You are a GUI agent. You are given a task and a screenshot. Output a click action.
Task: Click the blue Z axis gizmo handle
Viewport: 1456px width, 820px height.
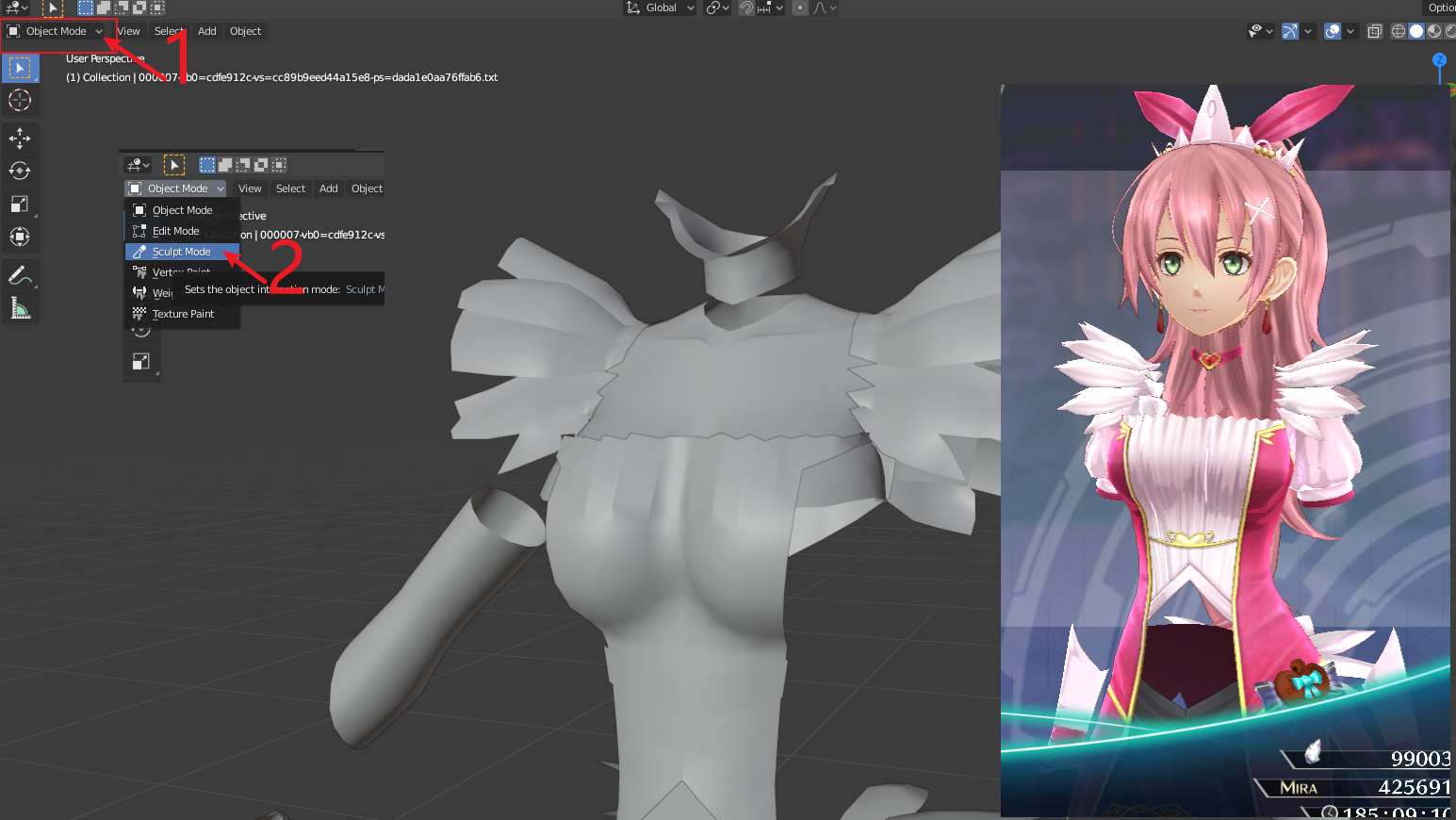[1439, 59]
